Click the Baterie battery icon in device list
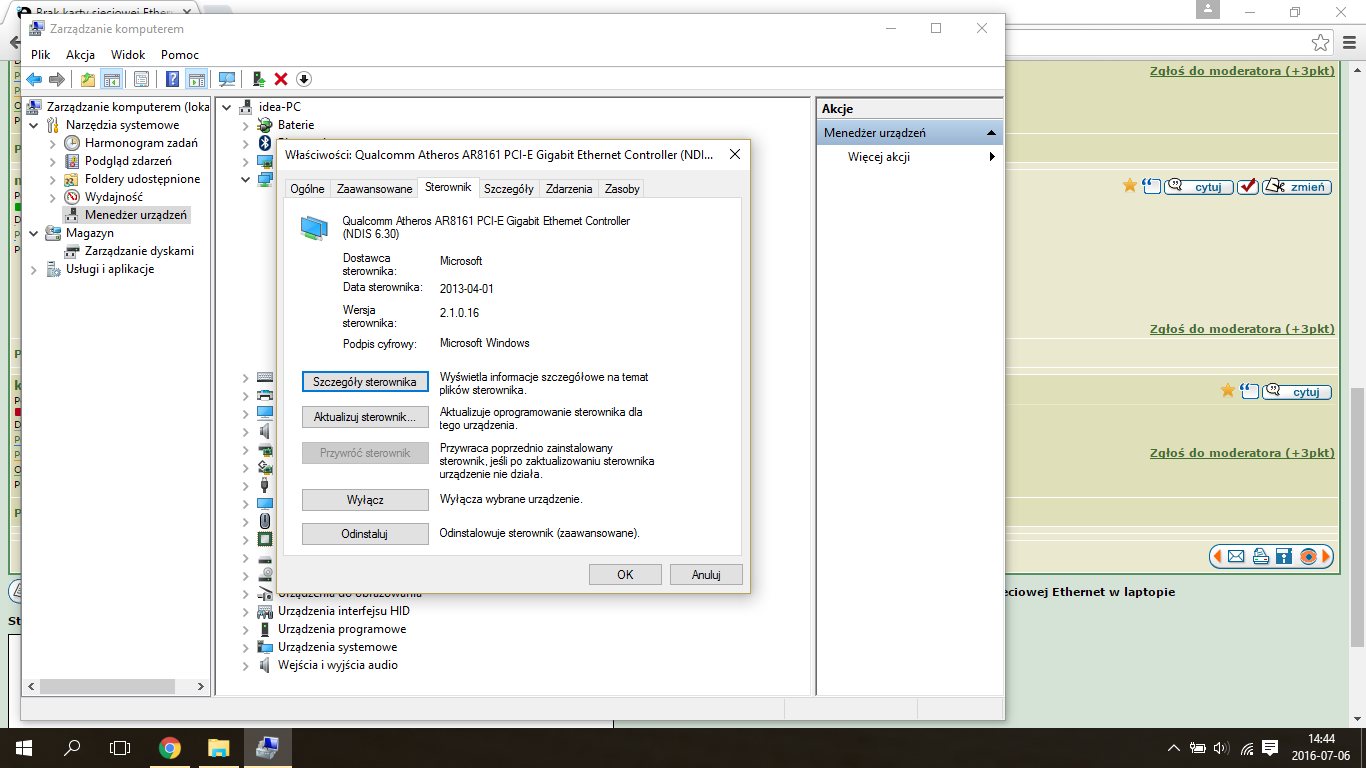 (265, 125)
